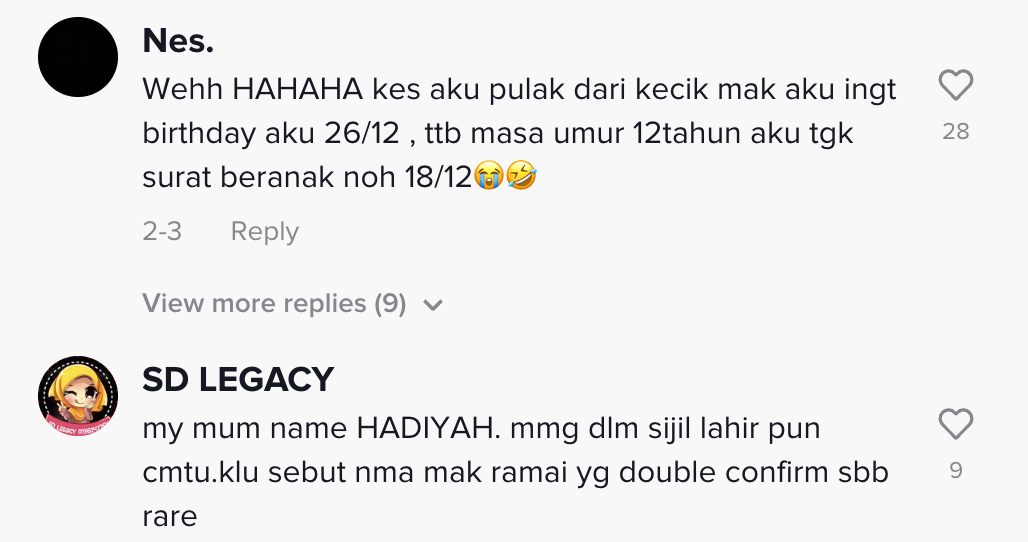Open Nes. black profile avatar
This screenshot has width=1028, height=542.
pyautogui.click(x=78, y=57)
